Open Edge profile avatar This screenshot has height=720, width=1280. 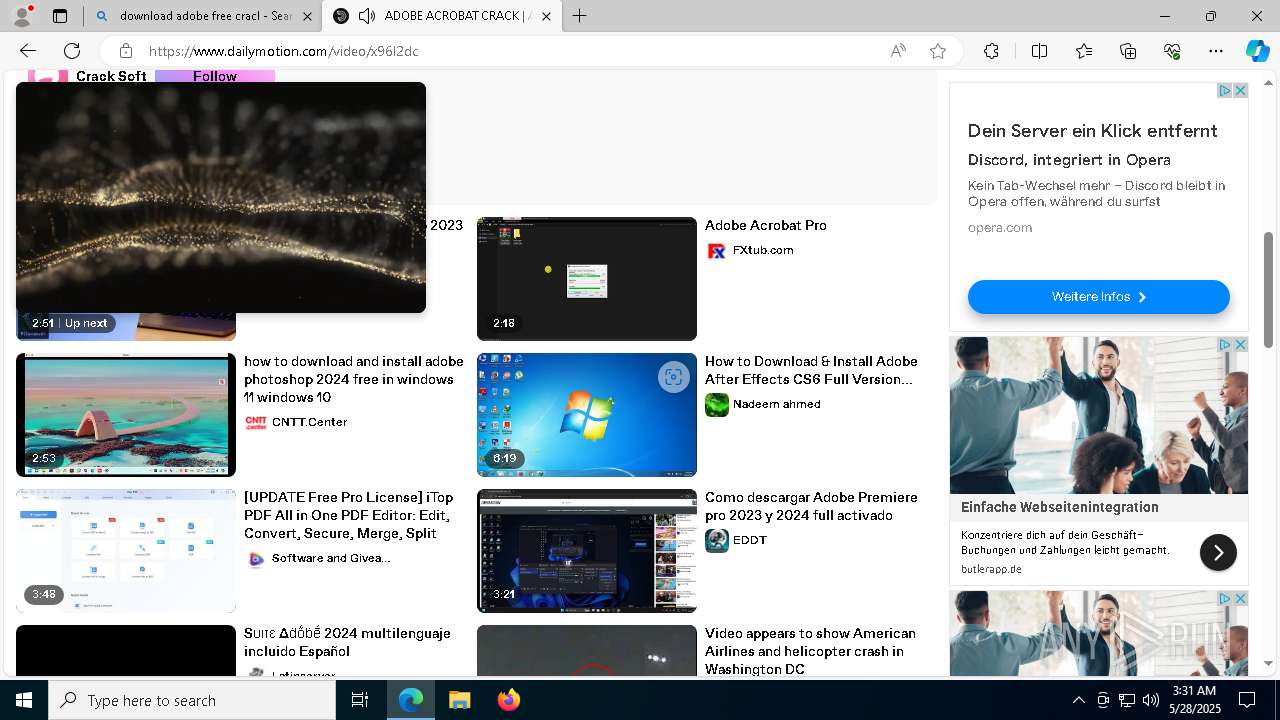tap(22, 16)
